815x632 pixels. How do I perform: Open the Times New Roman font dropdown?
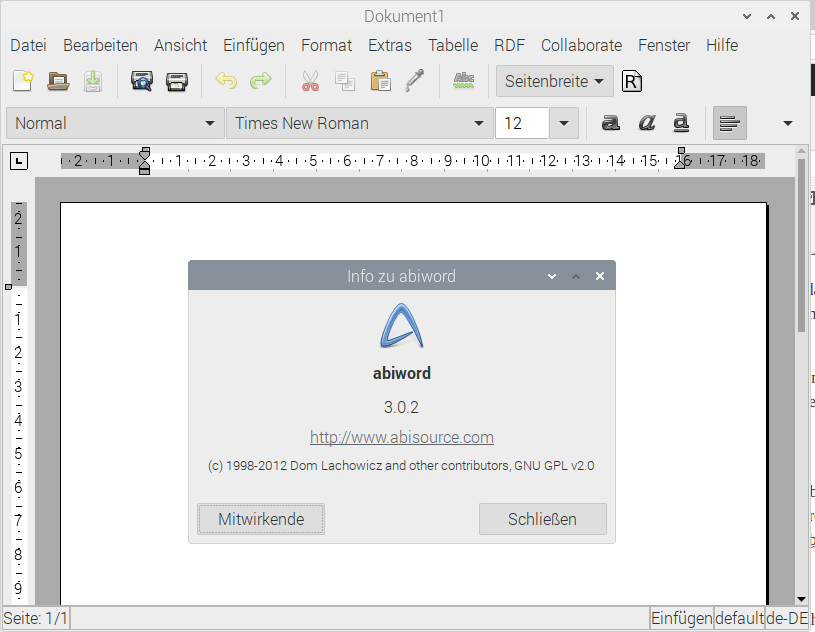360,123
